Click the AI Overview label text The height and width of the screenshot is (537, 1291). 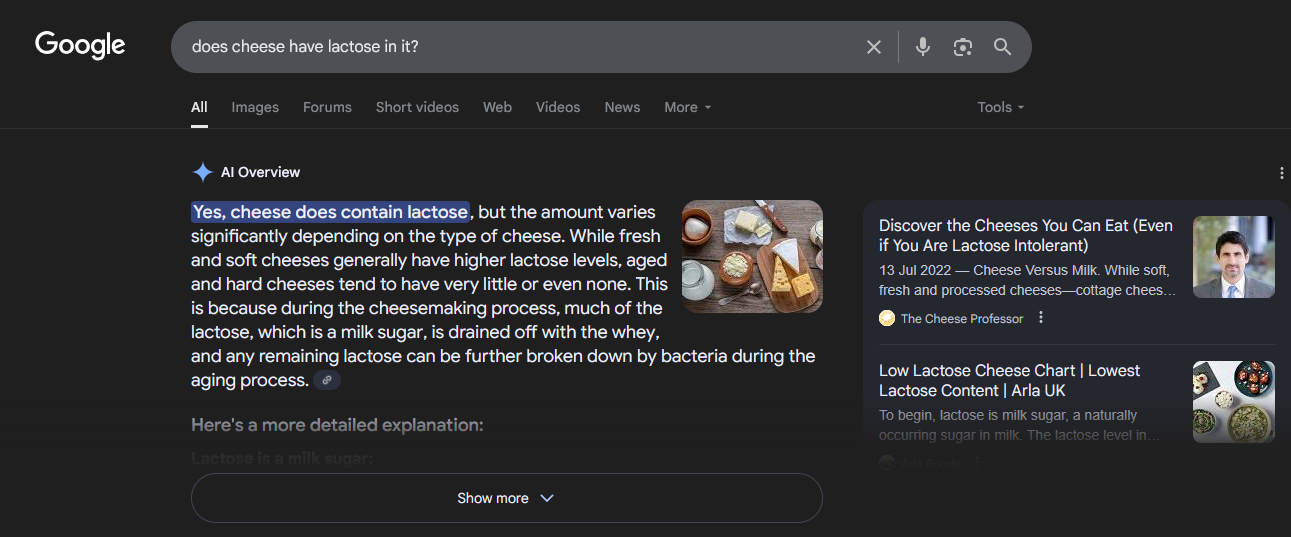tap(260, 172)
